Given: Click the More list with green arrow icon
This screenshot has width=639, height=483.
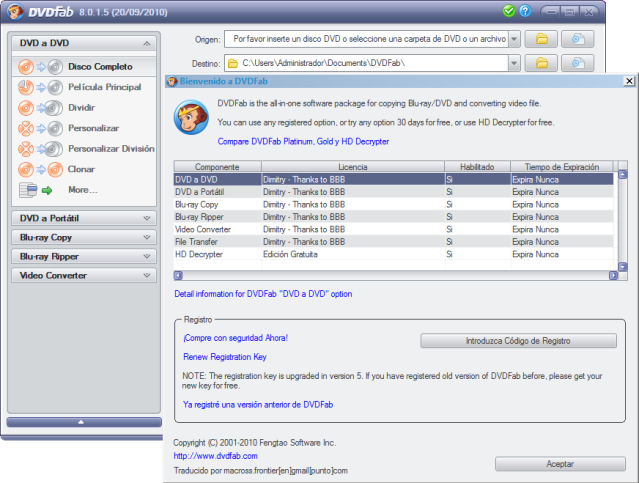Looking at the screenshot, I should click(36, 190).
